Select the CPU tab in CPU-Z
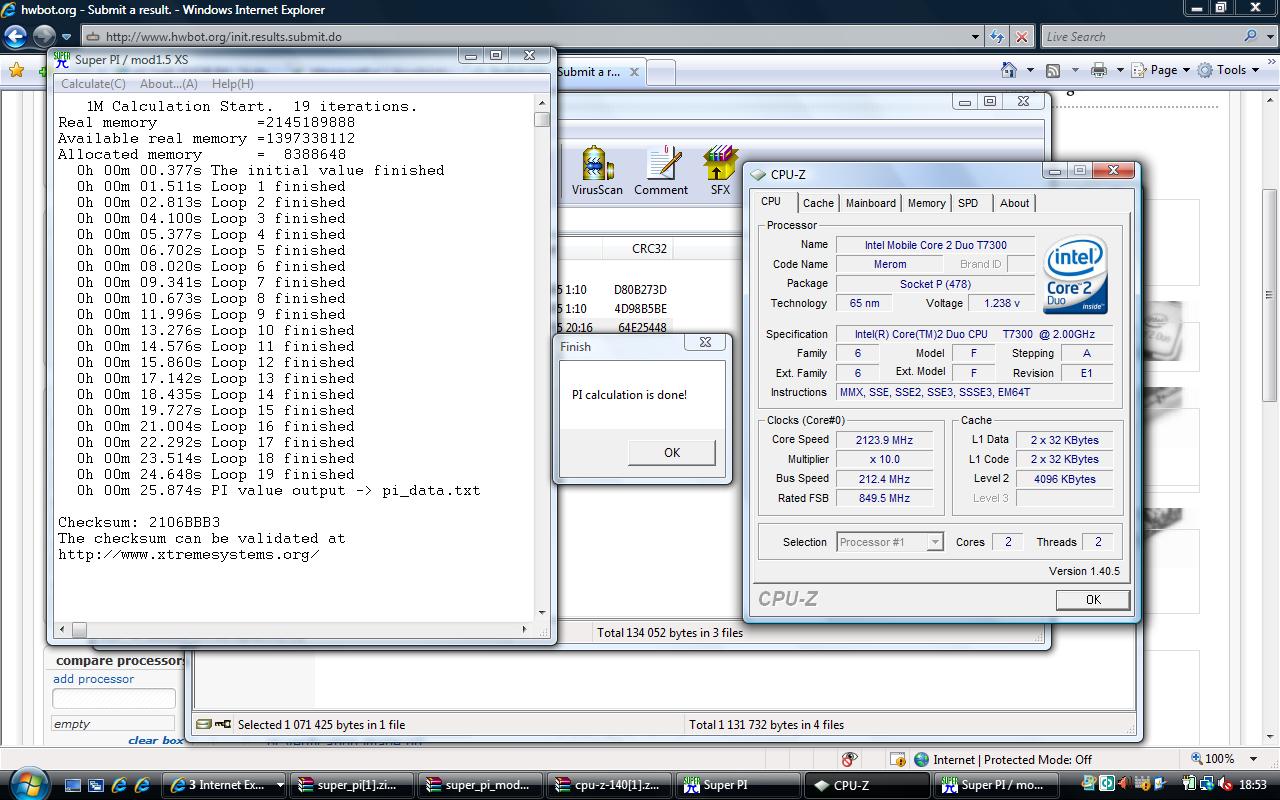Image resolution: width=1280 pixels, height=800 pixels. pos(771,202)
